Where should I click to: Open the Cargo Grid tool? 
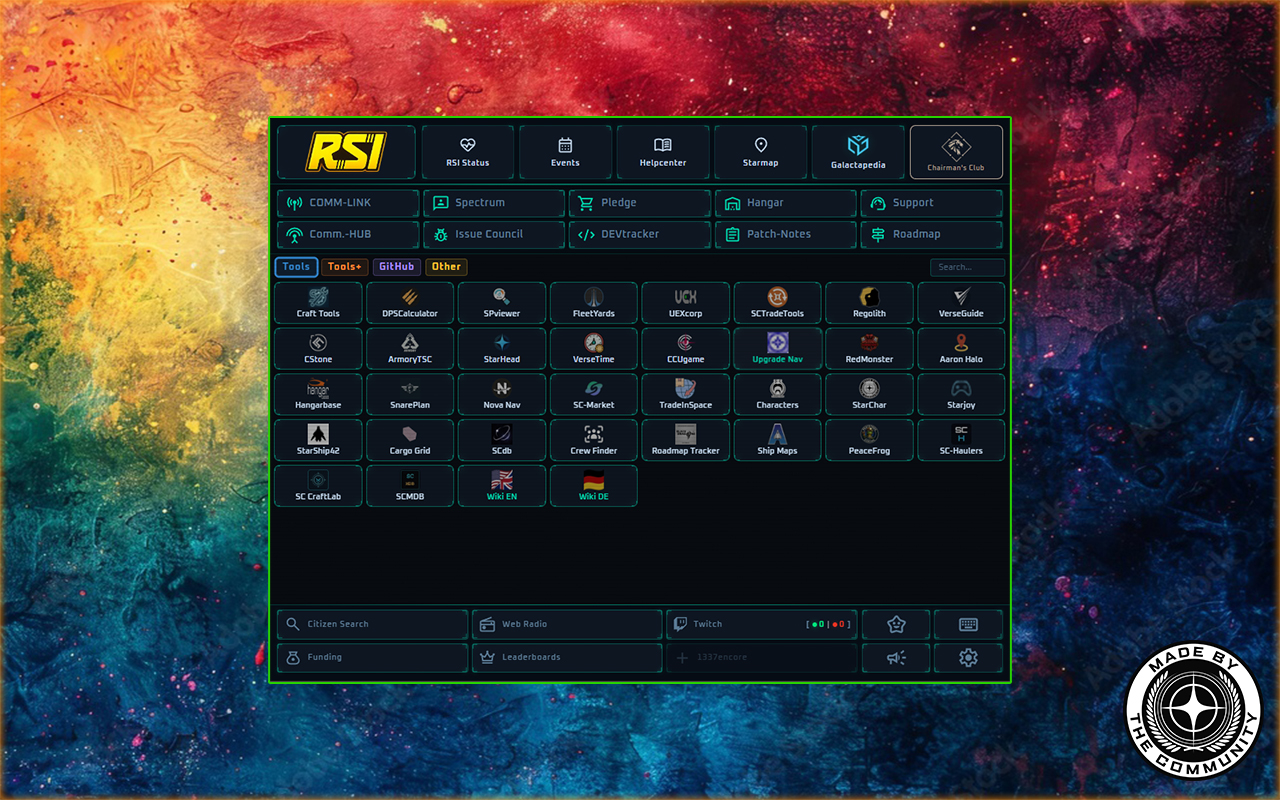point(410,441)
